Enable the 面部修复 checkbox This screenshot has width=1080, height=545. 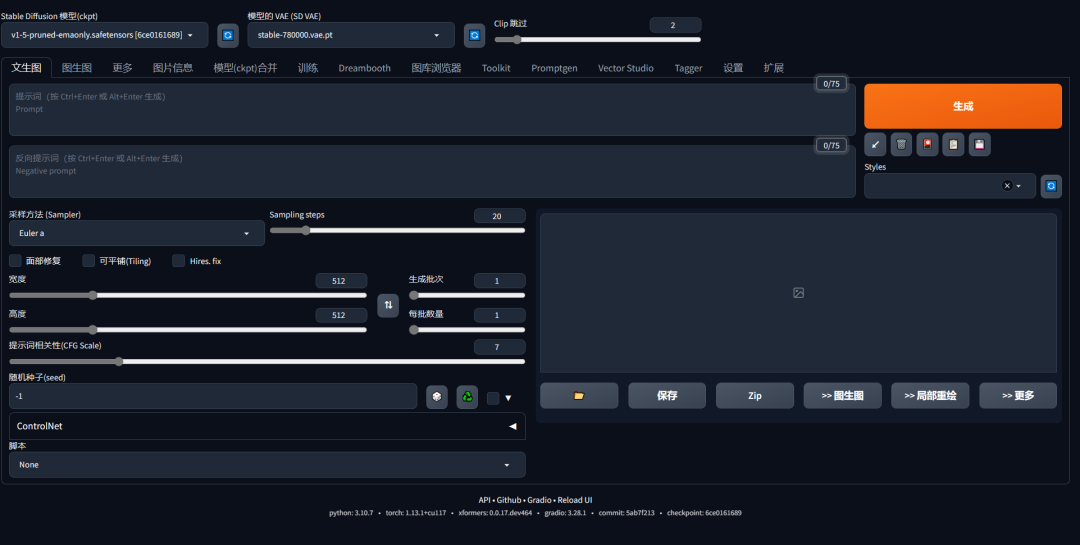tap(15, 260)
